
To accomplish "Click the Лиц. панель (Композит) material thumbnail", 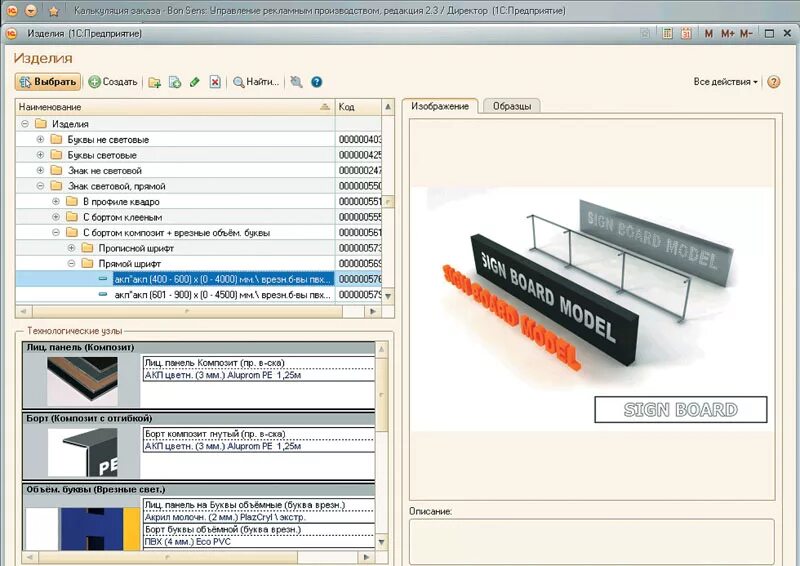I will (x=82, y=381).
